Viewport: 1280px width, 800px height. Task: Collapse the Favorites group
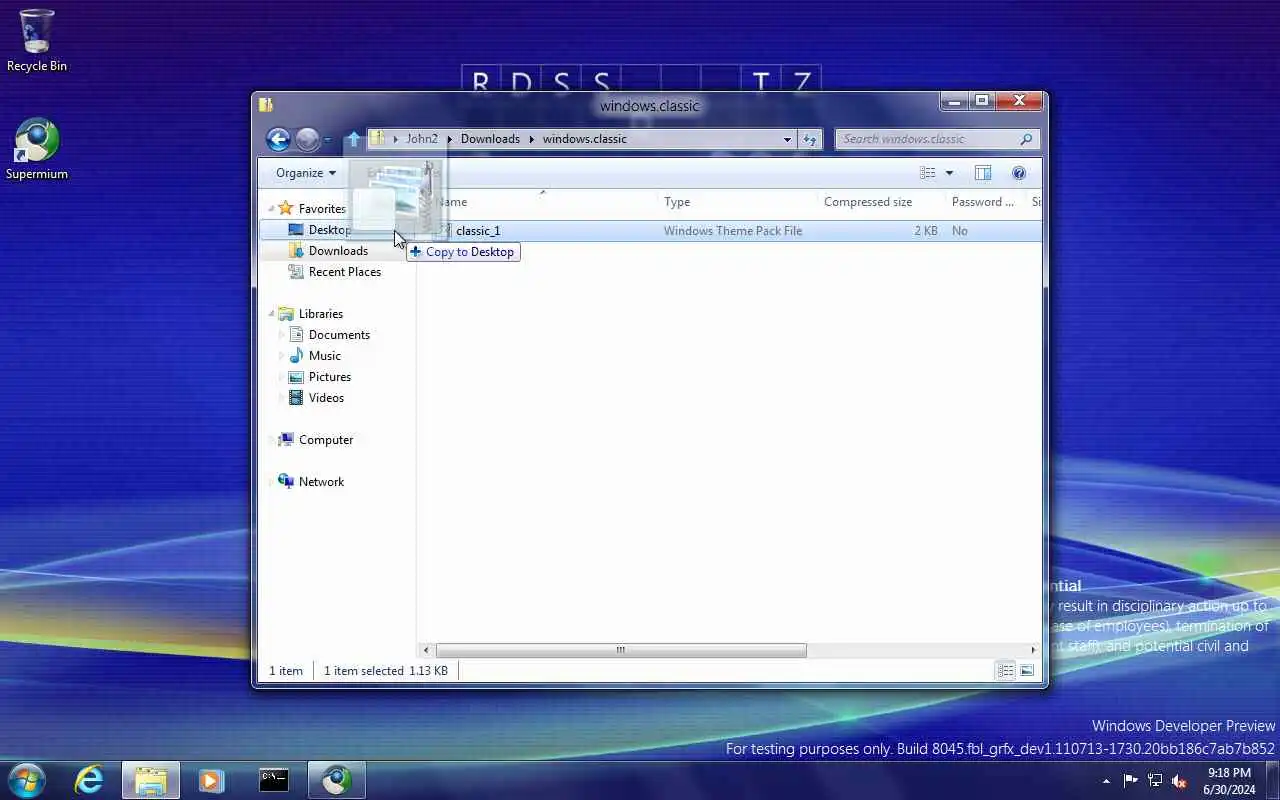pyautogui.click(x=270, y=209)
